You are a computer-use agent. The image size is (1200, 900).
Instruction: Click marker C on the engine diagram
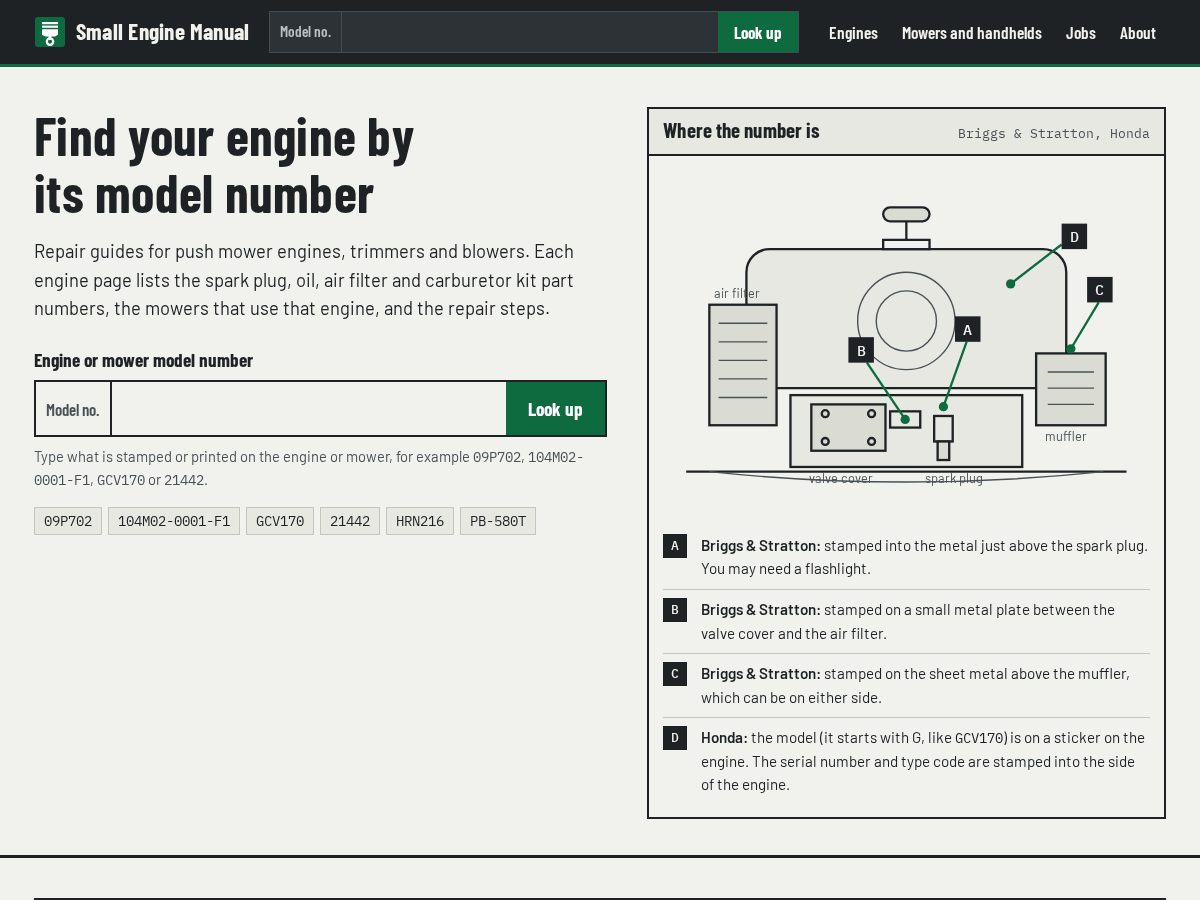[1099, 290]
